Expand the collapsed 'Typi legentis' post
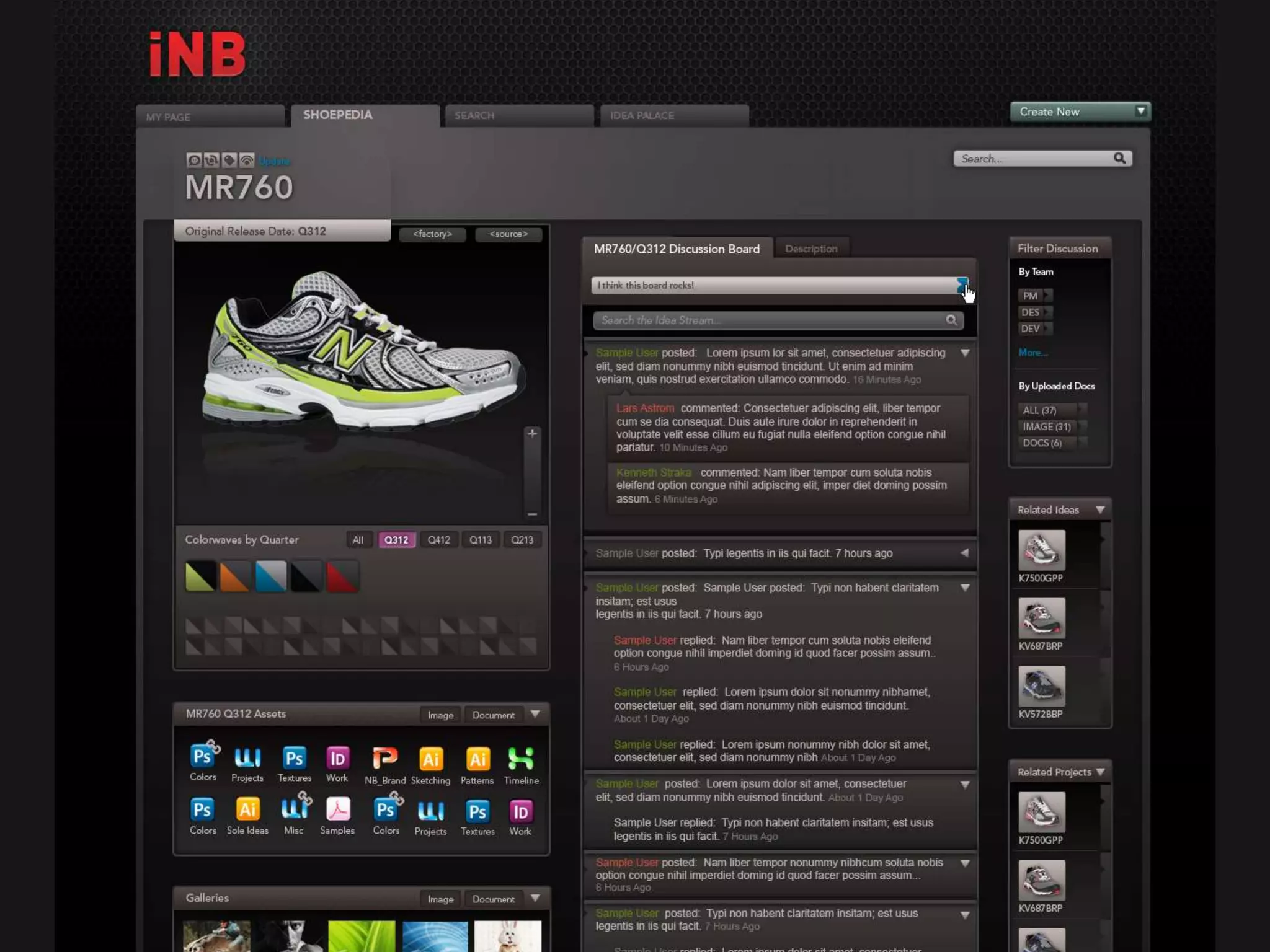The height and width of the screenshot is (952, 1270). click(964, 553)
